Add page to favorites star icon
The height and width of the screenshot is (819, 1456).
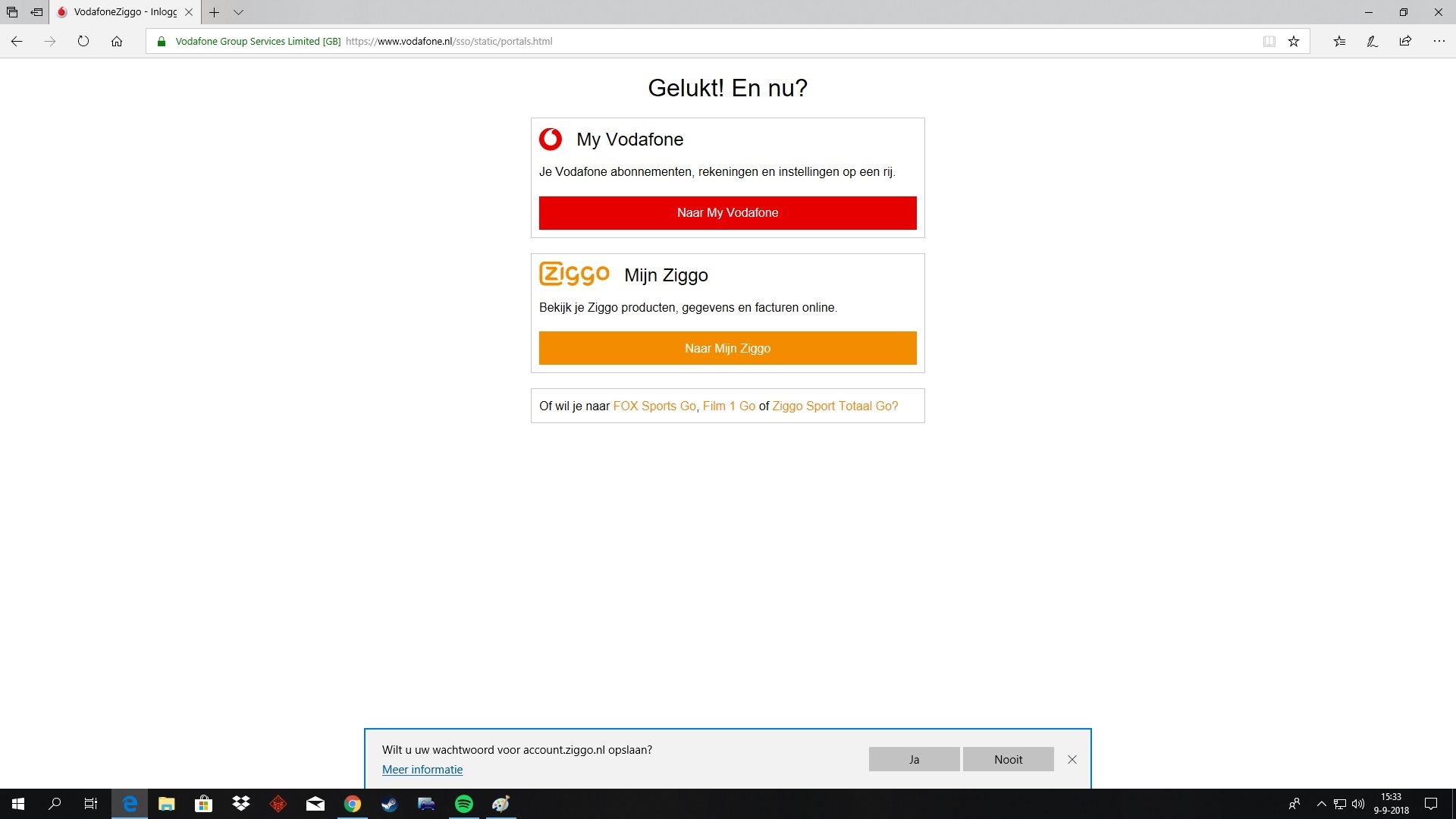pyautogui.click(x=1294, y=42)
